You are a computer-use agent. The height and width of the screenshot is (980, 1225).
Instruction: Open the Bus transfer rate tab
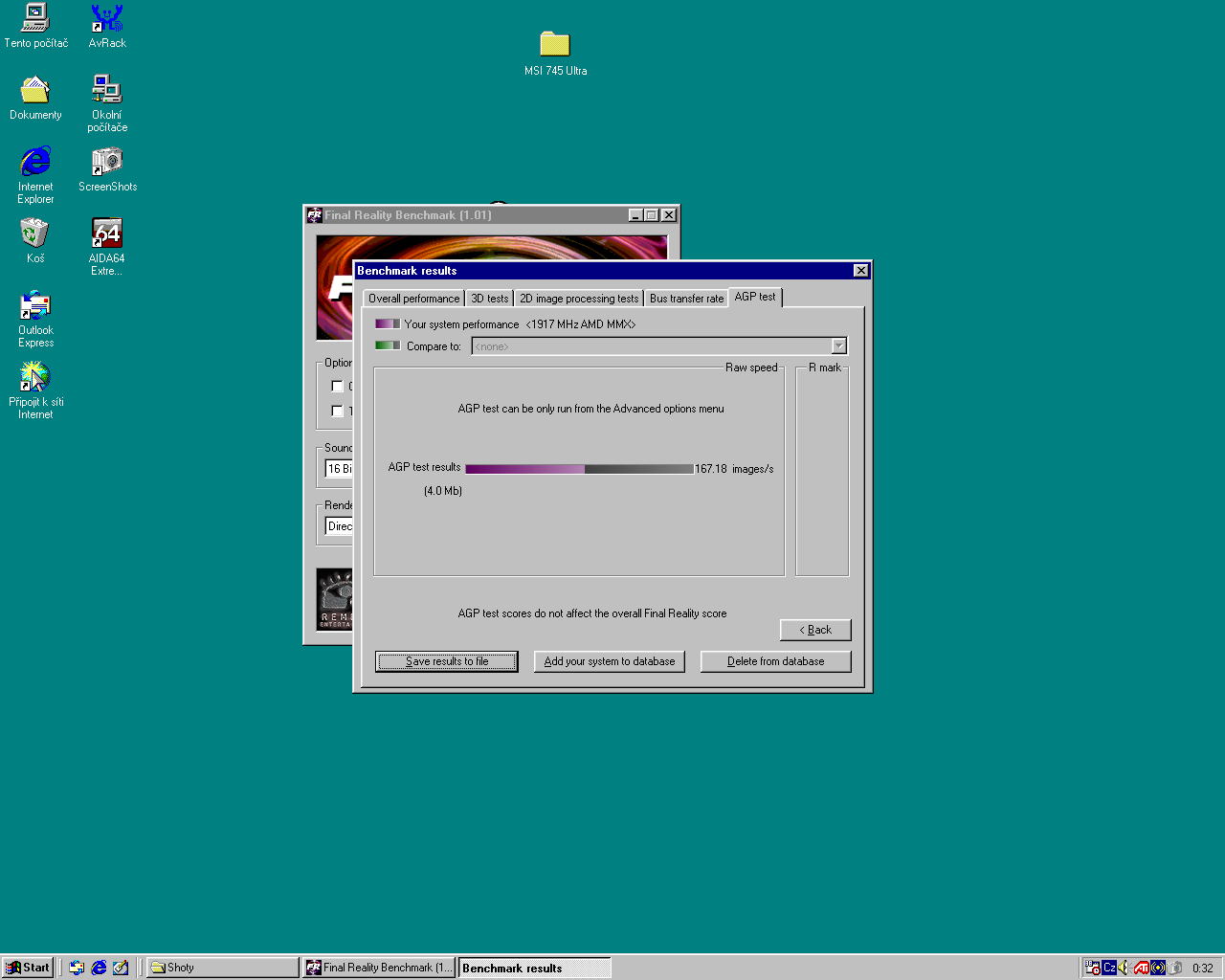click(x=686, y=299)
